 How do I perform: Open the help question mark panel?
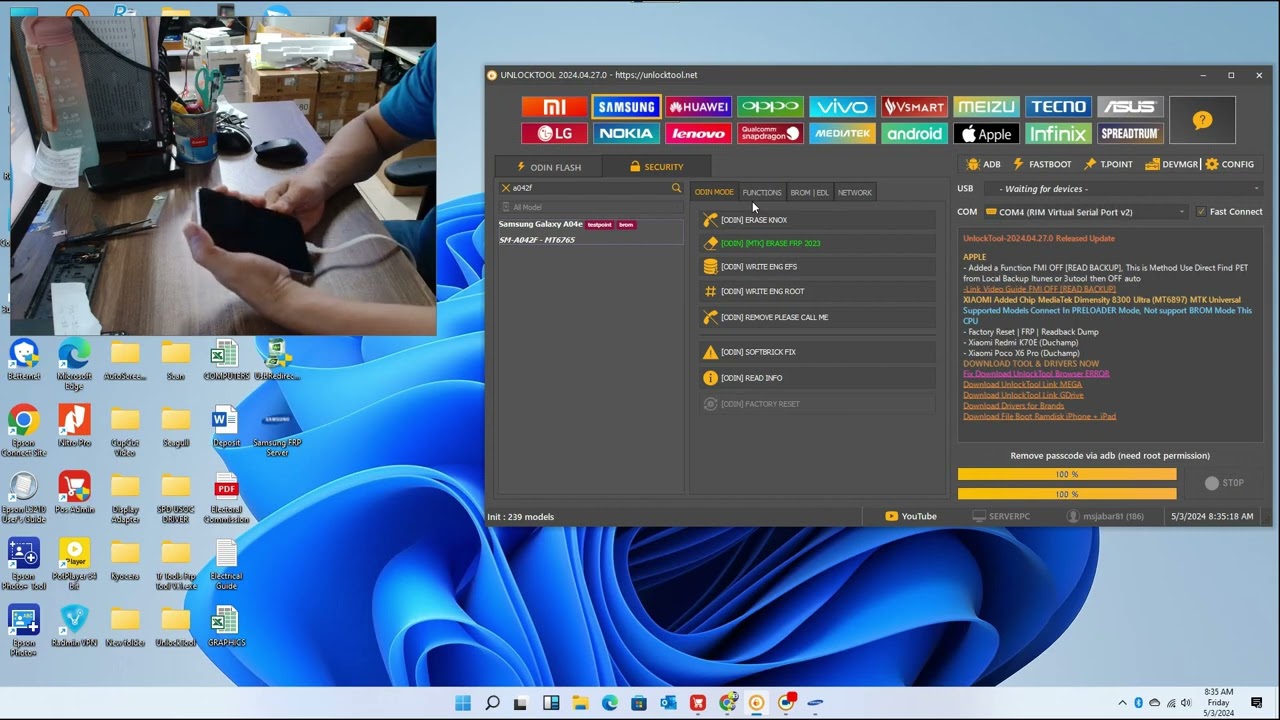[1202, 120]
